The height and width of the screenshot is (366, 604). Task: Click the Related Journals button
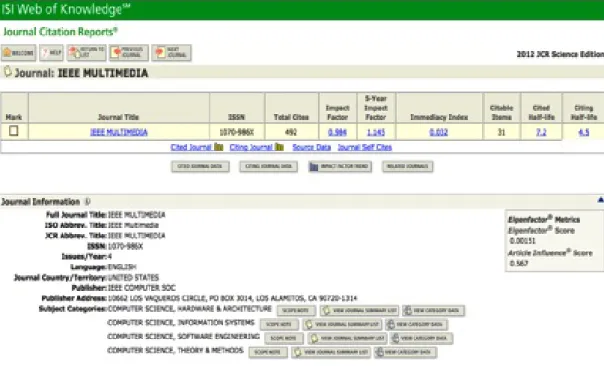coord(408,166)
